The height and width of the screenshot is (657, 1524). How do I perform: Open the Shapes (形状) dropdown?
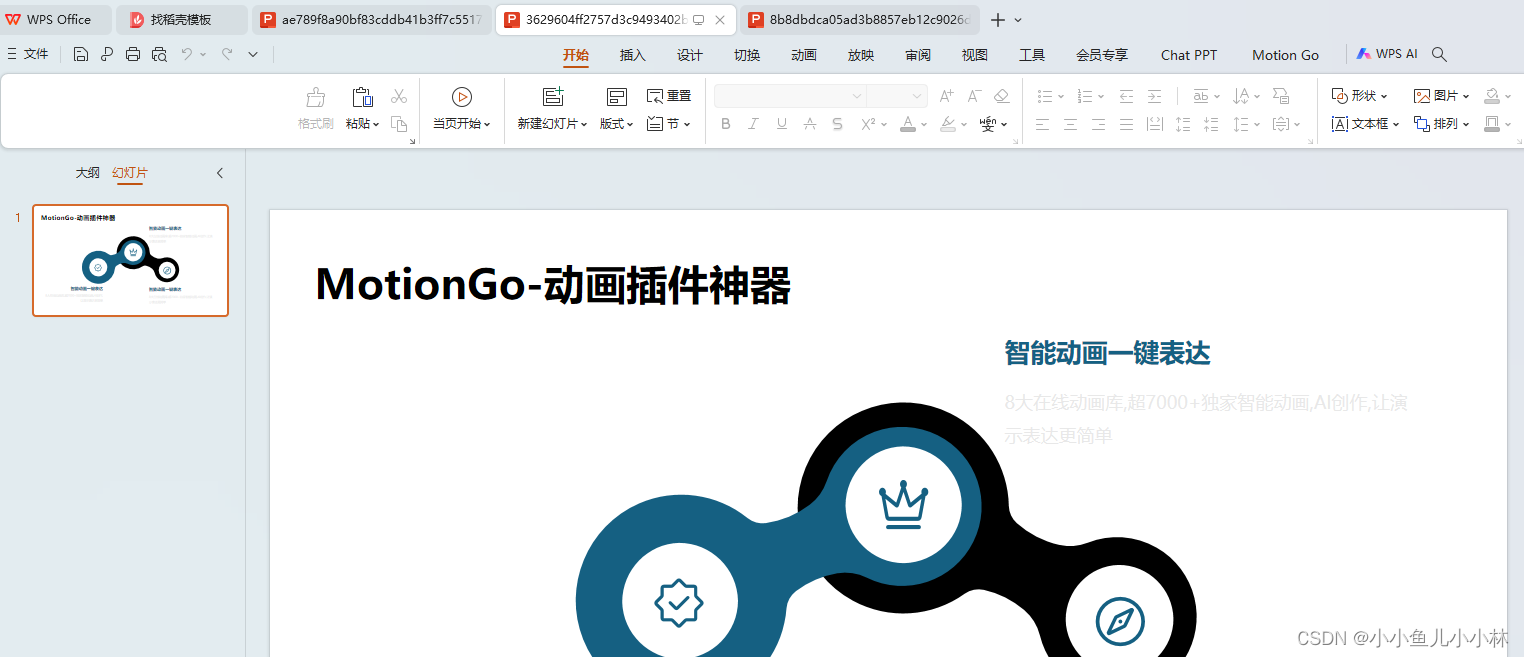(x=1360, y=96)
